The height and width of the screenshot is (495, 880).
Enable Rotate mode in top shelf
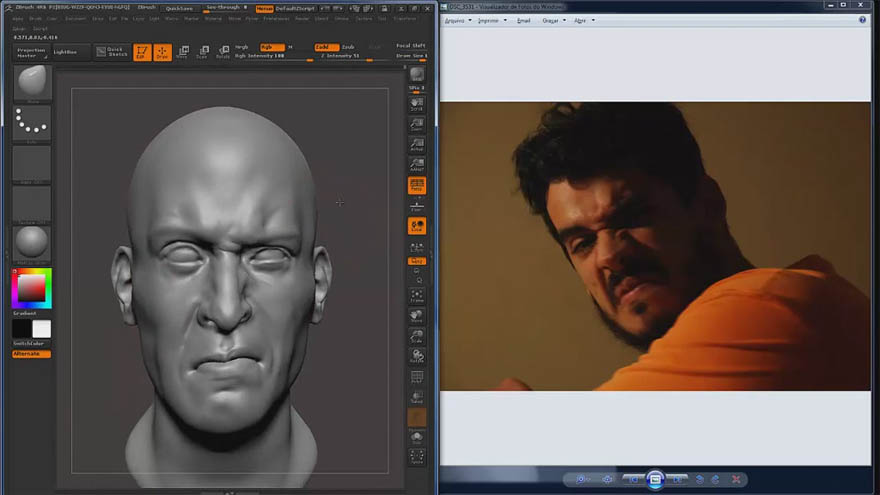pos(223,52)
